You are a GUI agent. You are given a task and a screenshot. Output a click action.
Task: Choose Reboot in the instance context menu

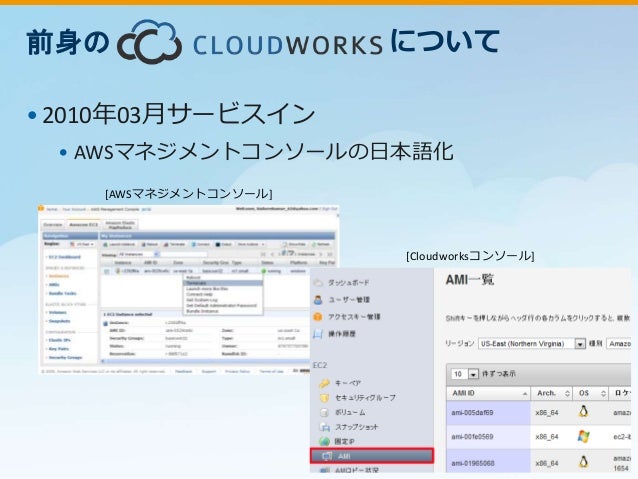(x=223, y=278)
